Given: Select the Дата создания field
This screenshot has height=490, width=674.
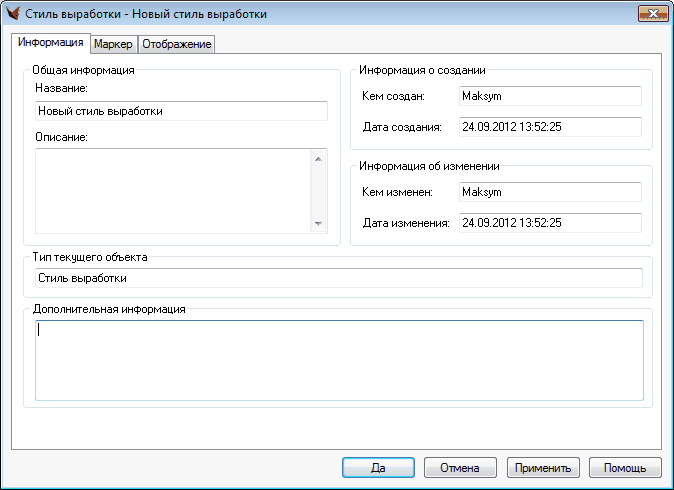Looking at the screenshot, I should (x=549, y=127).
